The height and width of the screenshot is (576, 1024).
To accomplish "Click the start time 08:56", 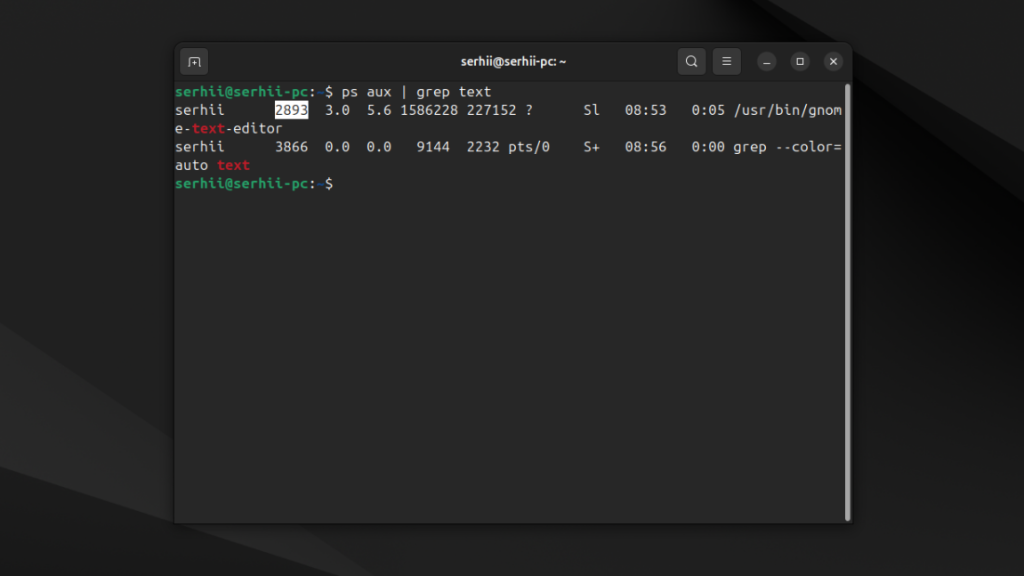I will [645, 147].
